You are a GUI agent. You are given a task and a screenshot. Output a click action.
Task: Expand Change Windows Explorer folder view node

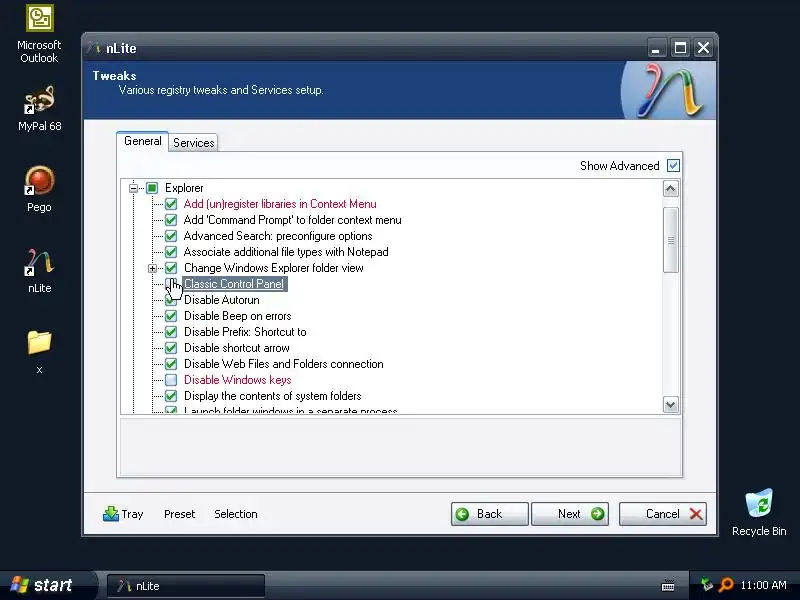pyautogui.click(x=152, y=268)
